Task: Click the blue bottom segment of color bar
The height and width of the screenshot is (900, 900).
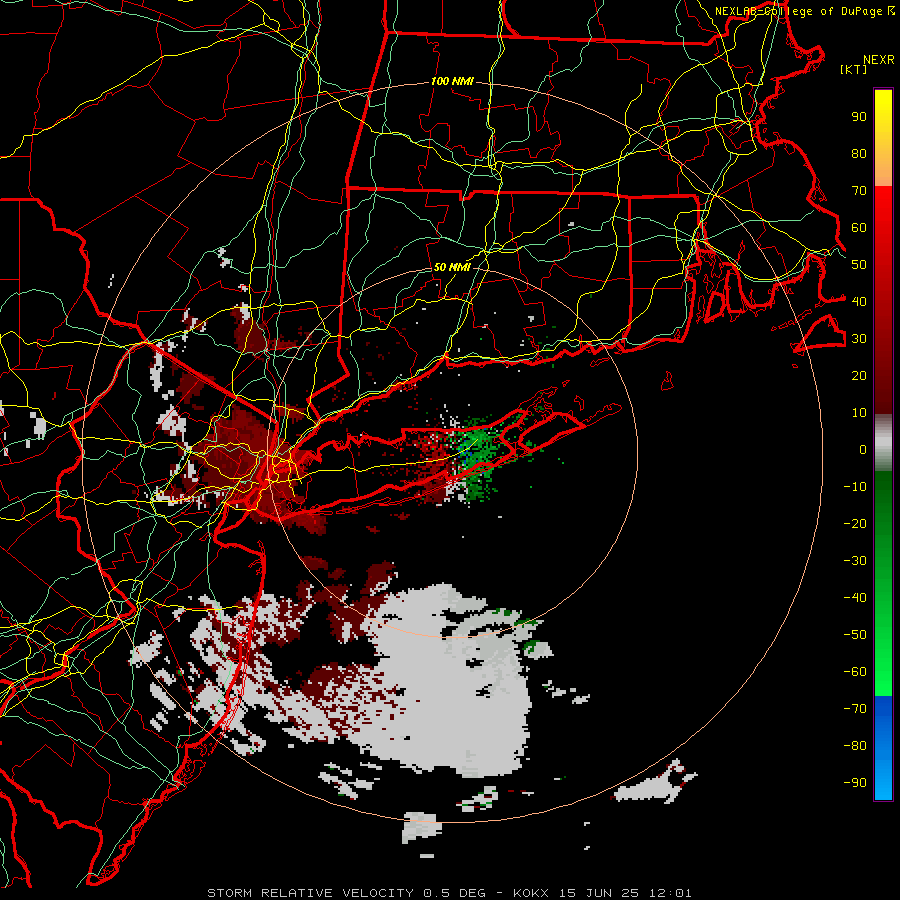Action: point(883,748)
